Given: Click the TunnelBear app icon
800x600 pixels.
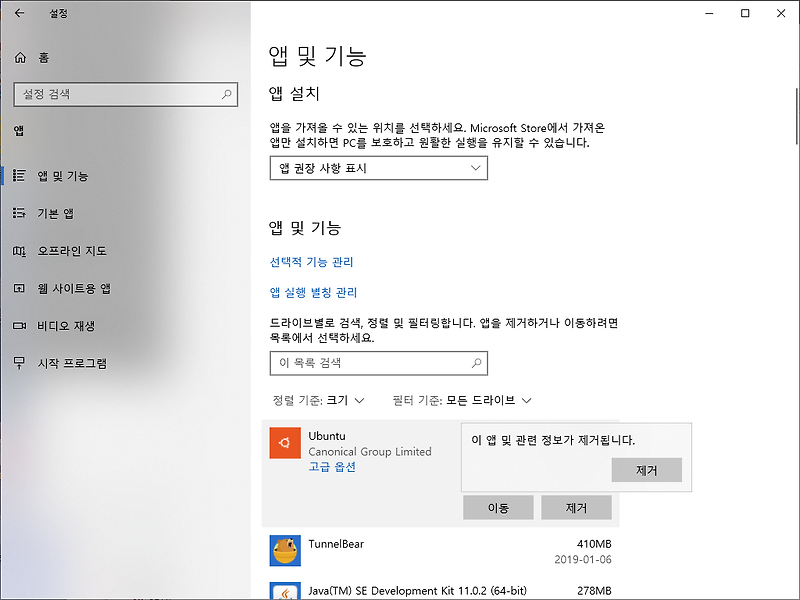Looking at the screenshot, I should pos(285,551).
